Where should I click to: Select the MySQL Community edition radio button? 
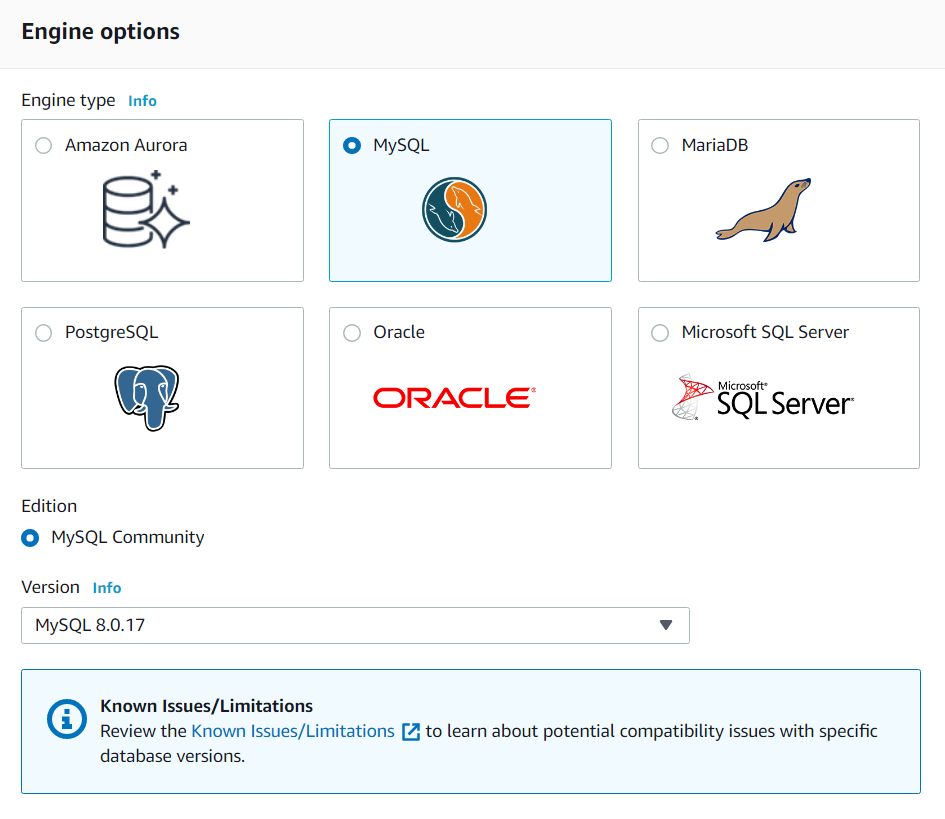point(30,538)
